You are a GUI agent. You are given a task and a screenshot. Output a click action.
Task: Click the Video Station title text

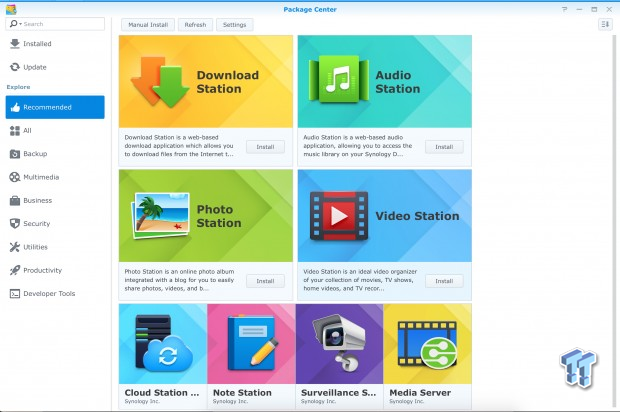coord(417,216)
